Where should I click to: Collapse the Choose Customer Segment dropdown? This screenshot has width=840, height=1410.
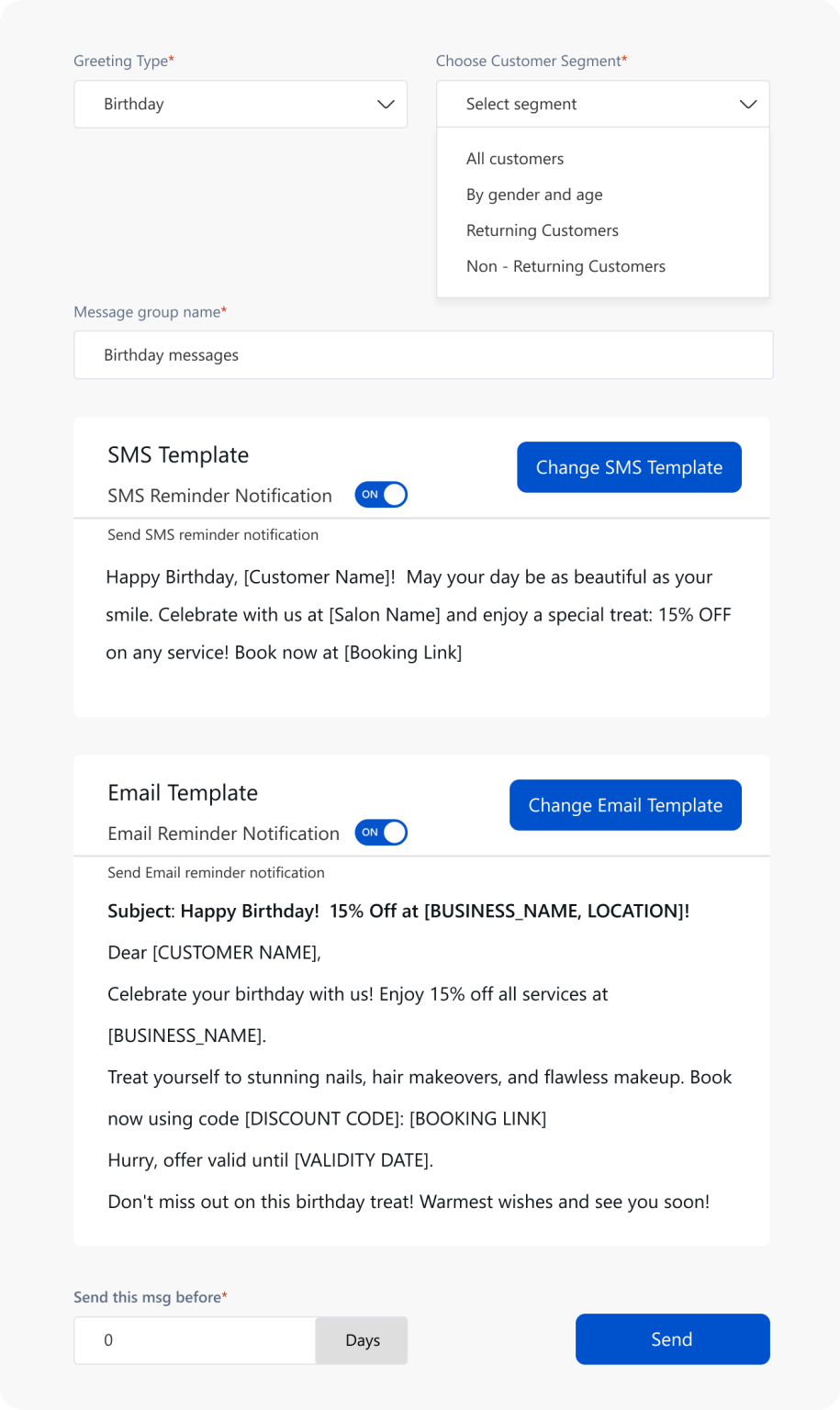pos(747,104)
